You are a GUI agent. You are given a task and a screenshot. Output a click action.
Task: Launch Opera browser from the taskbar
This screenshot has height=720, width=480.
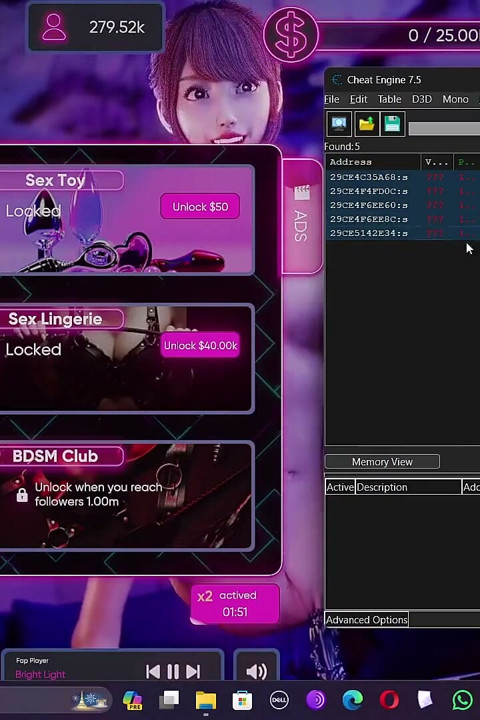tap(389, 700)
